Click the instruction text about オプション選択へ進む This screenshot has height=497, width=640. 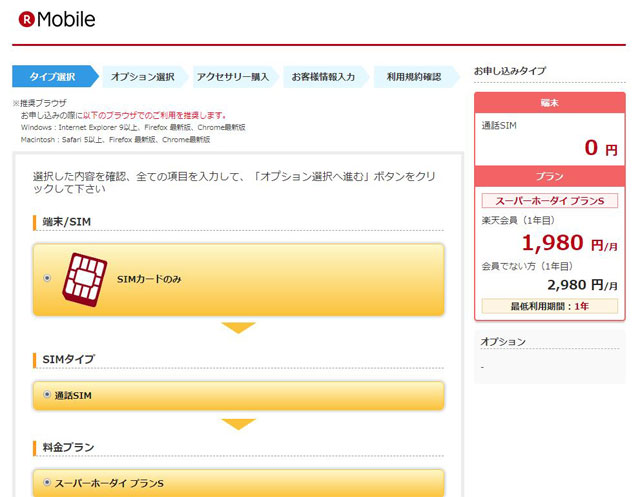coord(234,182)
